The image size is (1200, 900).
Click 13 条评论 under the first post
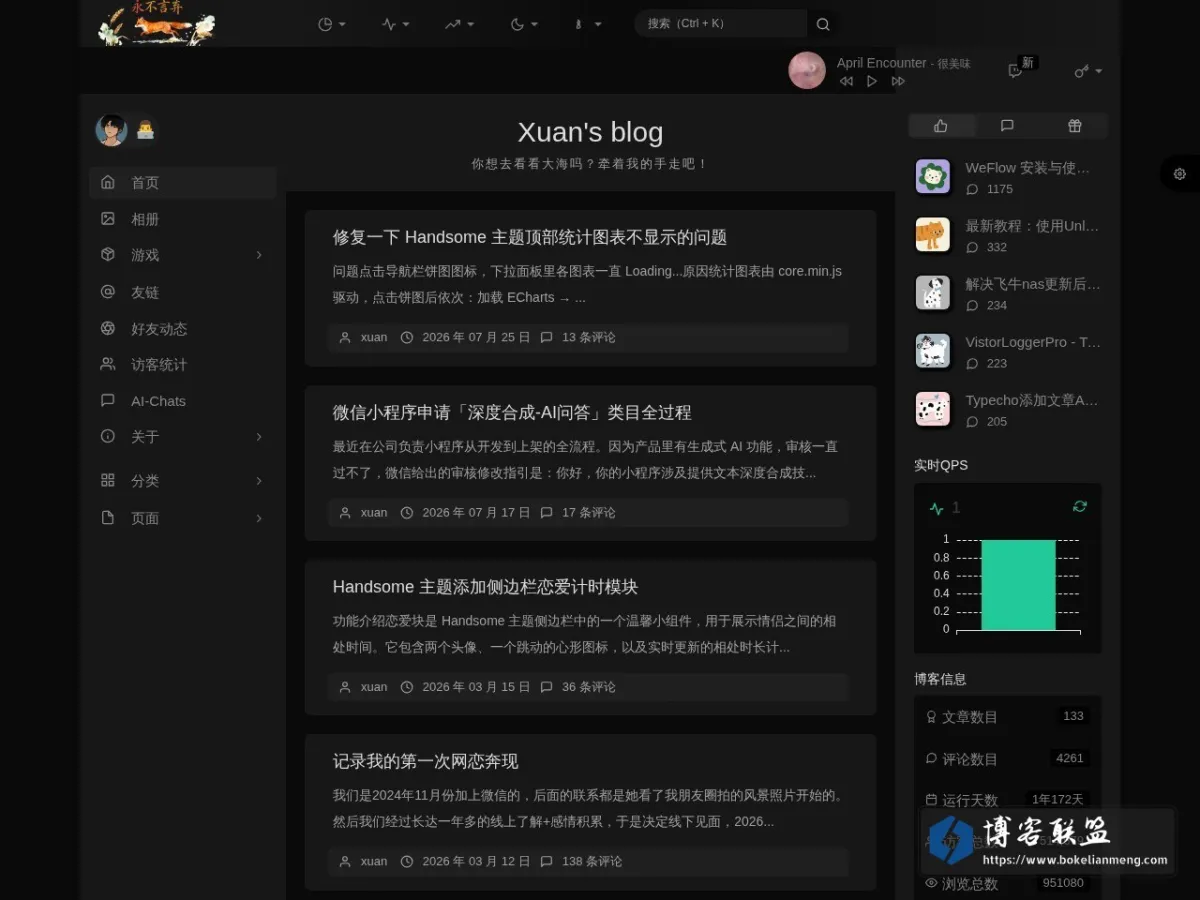[x=589, y=338]
